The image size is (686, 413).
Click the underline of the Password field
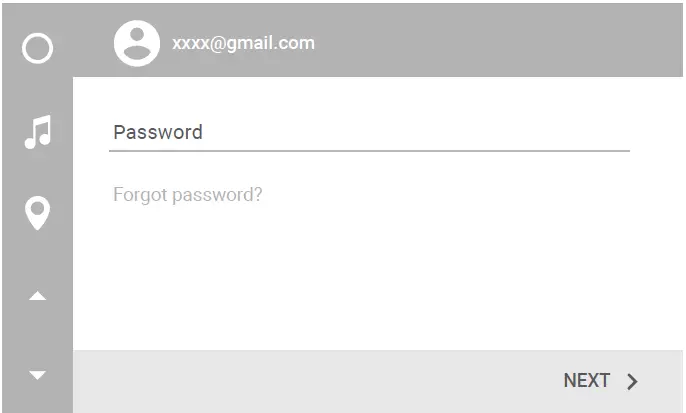pos(368,150)
